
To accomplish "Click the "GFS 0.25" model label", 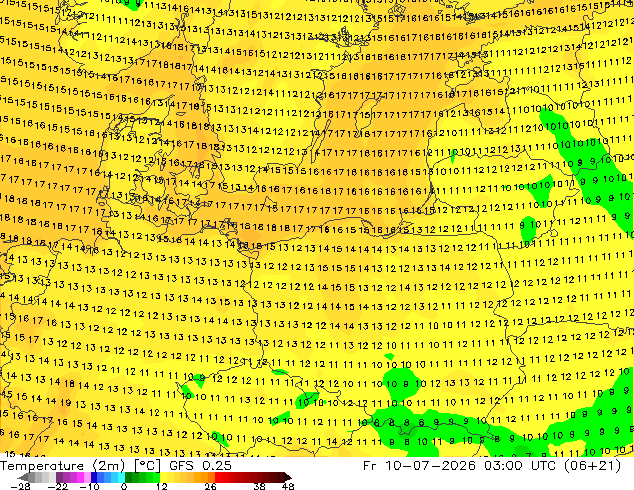I will [200, 466].
